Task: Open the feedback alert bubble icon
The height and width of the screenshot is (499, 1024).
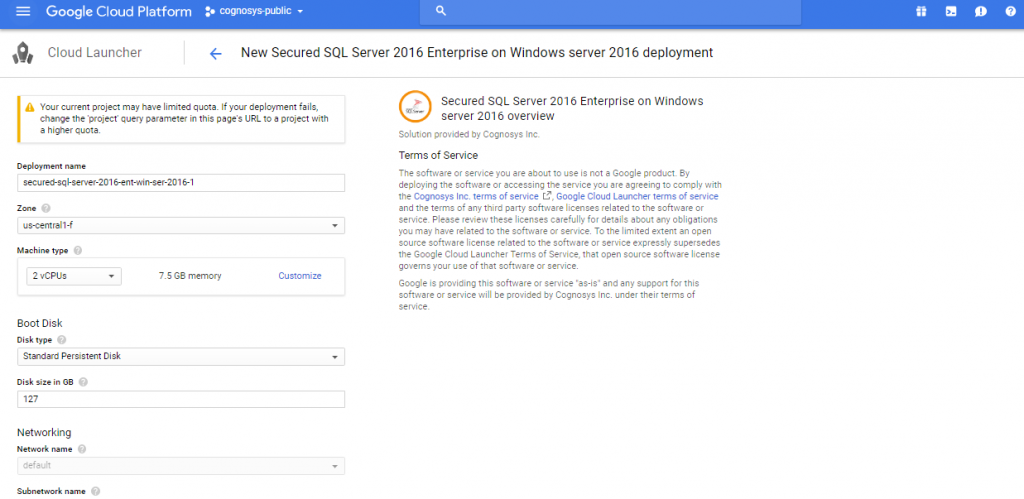Action: [x=981, y=11]
